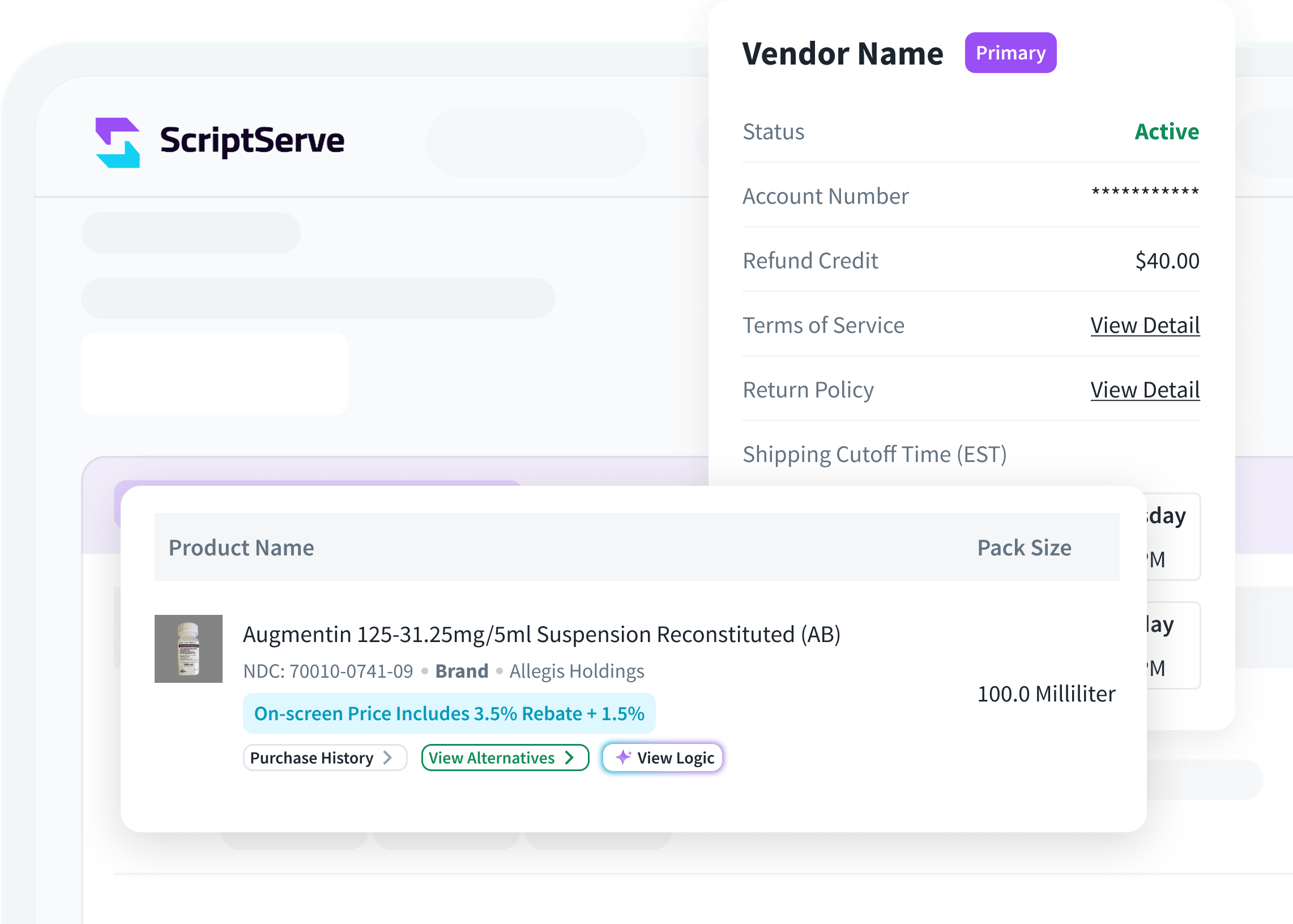Click the Augmentin bottle thumbnail image
This screenshot has height=924, width=1293.
(189, 649)
